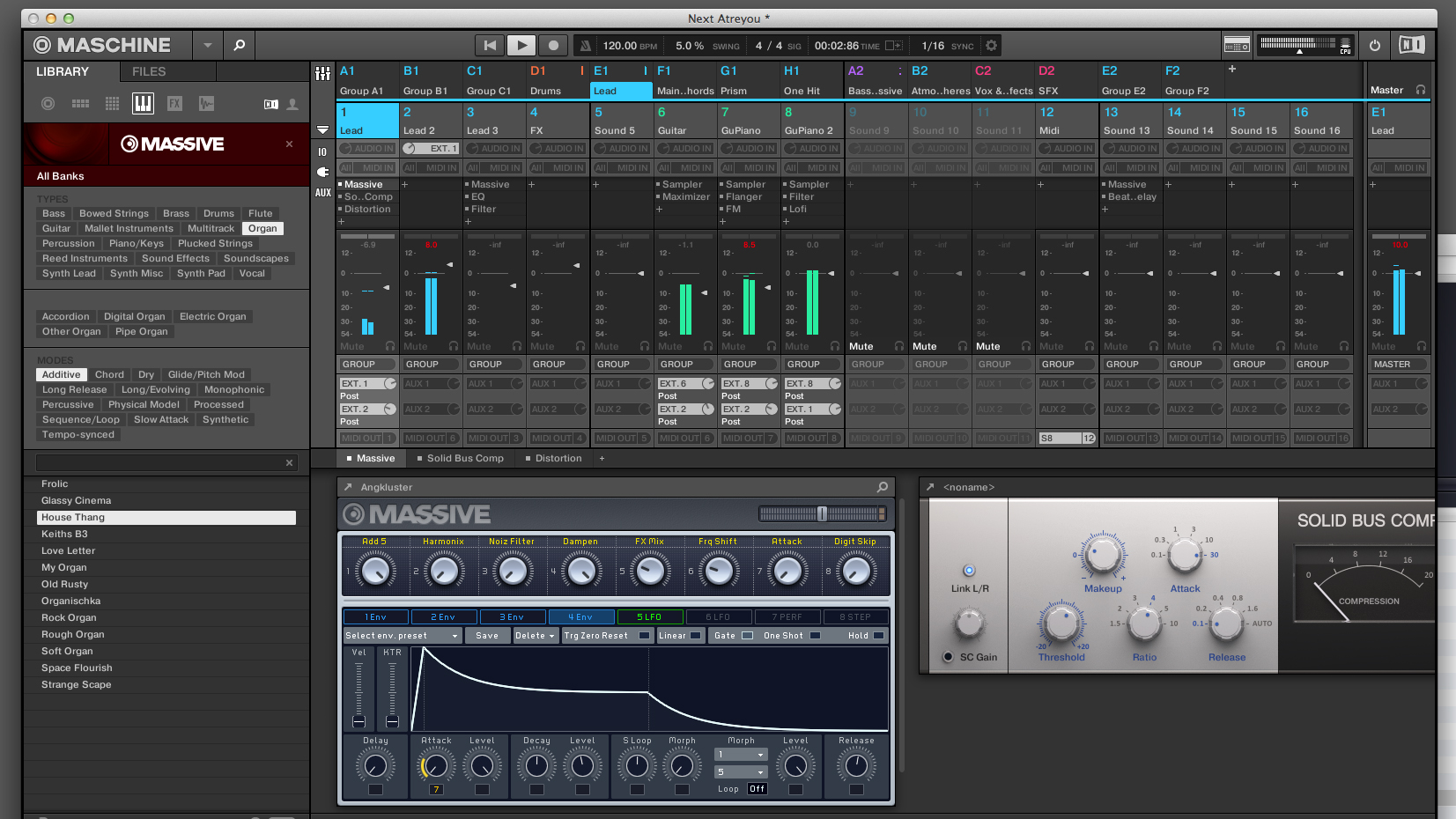Select Drums group D1
1456x819 pixels.
click(558, 80)
